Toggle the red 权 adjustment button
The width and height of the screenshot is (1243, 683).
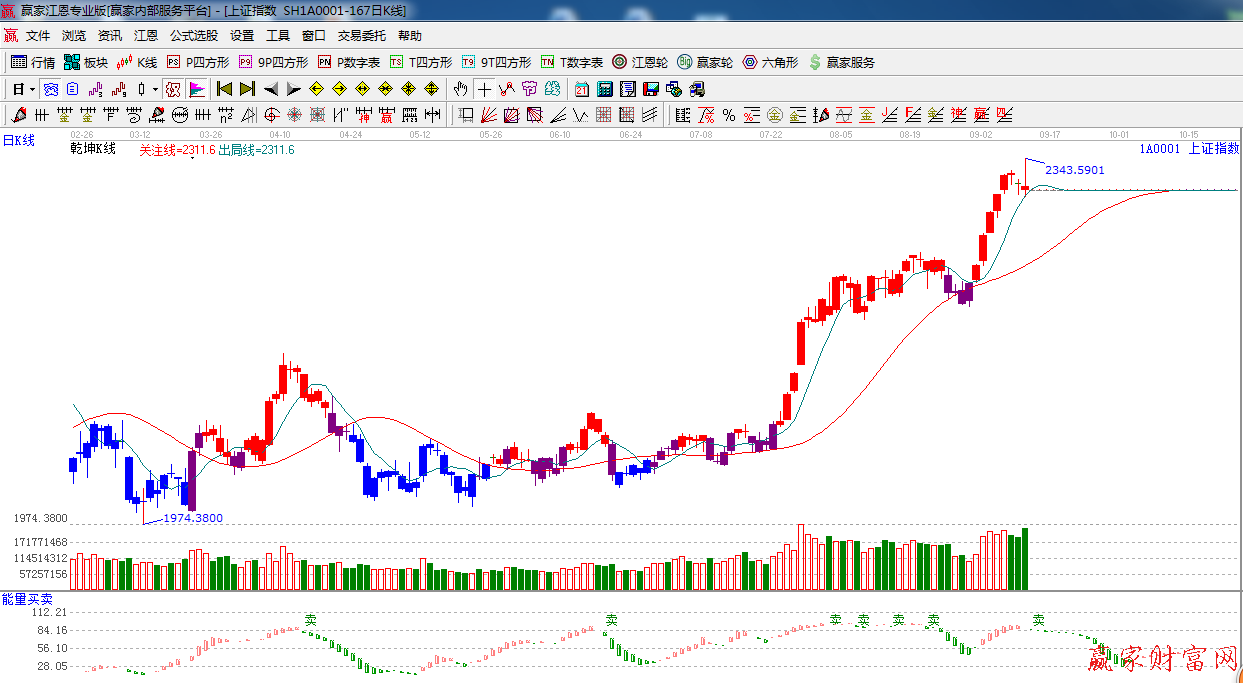click(173, 89)
